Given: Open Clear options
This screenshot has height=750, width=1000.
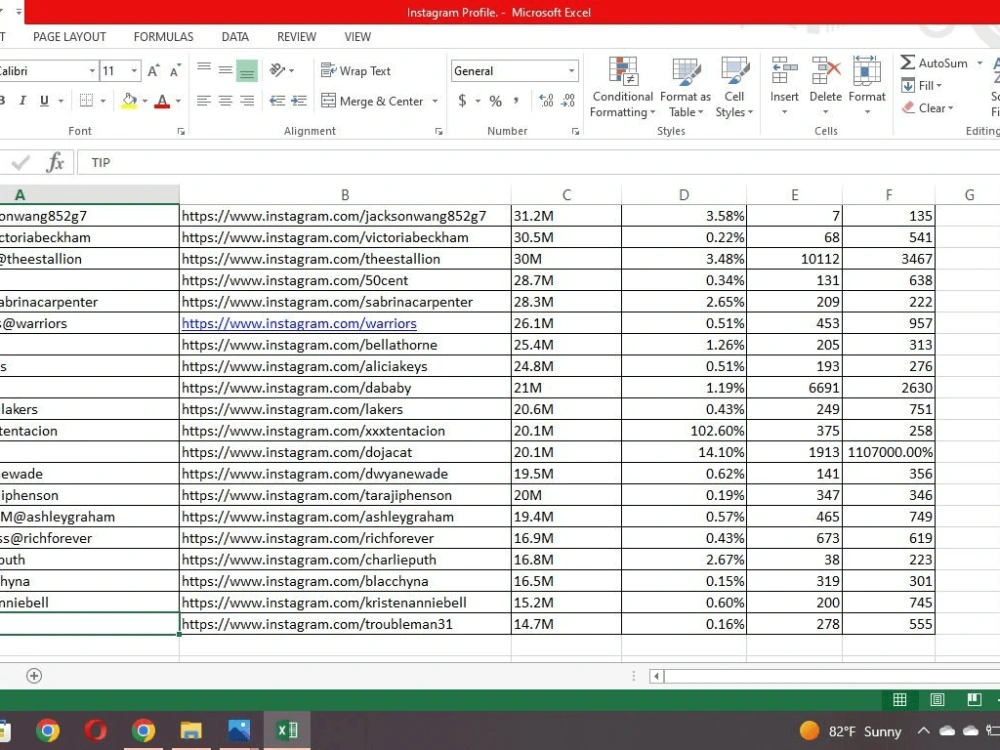Looking at the screenshot, I should [x=928, y=108].
